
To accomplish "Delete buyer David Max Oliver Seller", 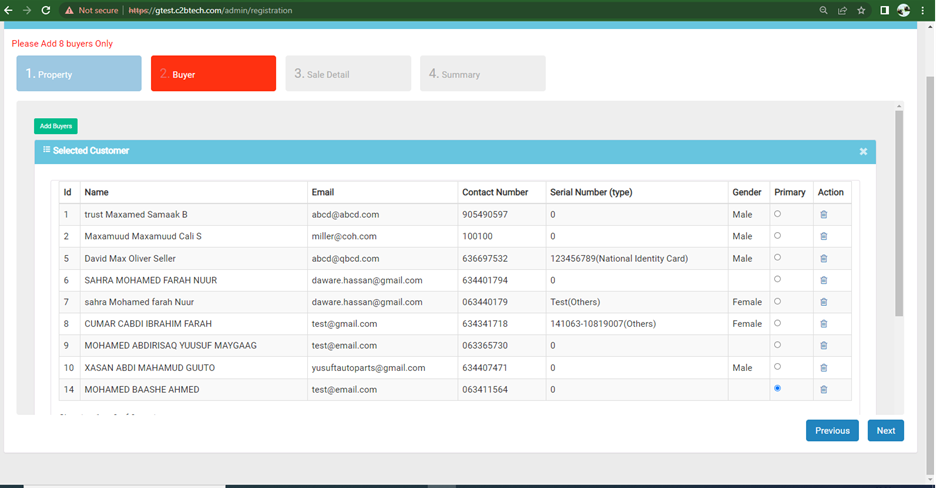I will [x=823, y=258].
